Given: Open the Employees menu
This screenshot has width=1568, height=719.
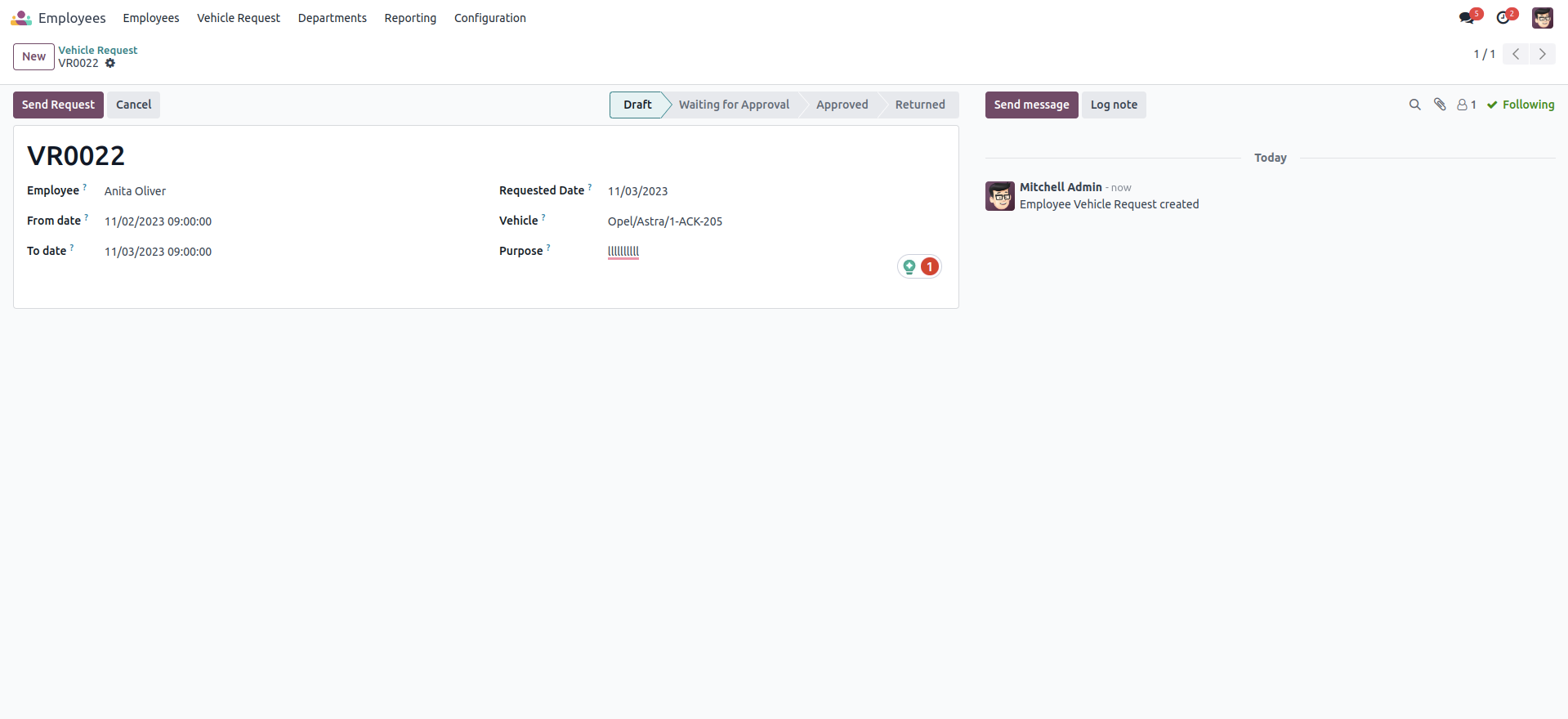Looking at the screenshot, I should point(151,18).
